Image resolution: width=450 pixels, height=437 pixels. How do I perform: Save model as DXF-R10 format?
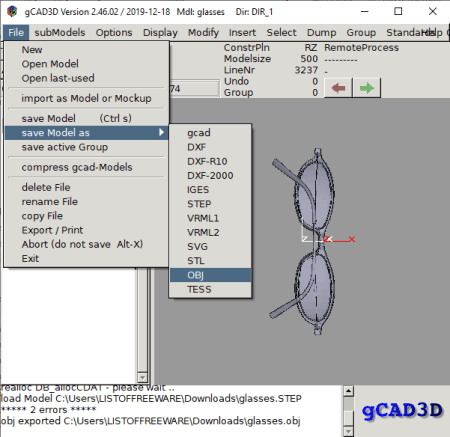[x=210, y=161]
